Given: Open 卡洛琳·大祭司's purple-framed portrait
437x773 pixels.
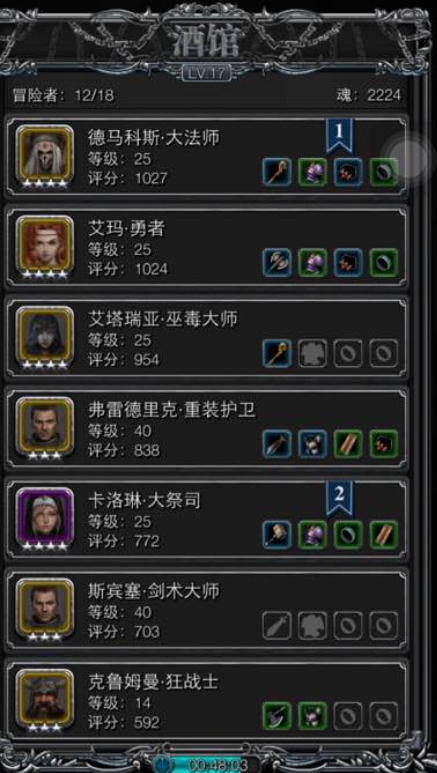Looking at the screenshot, I should [44, 517].
